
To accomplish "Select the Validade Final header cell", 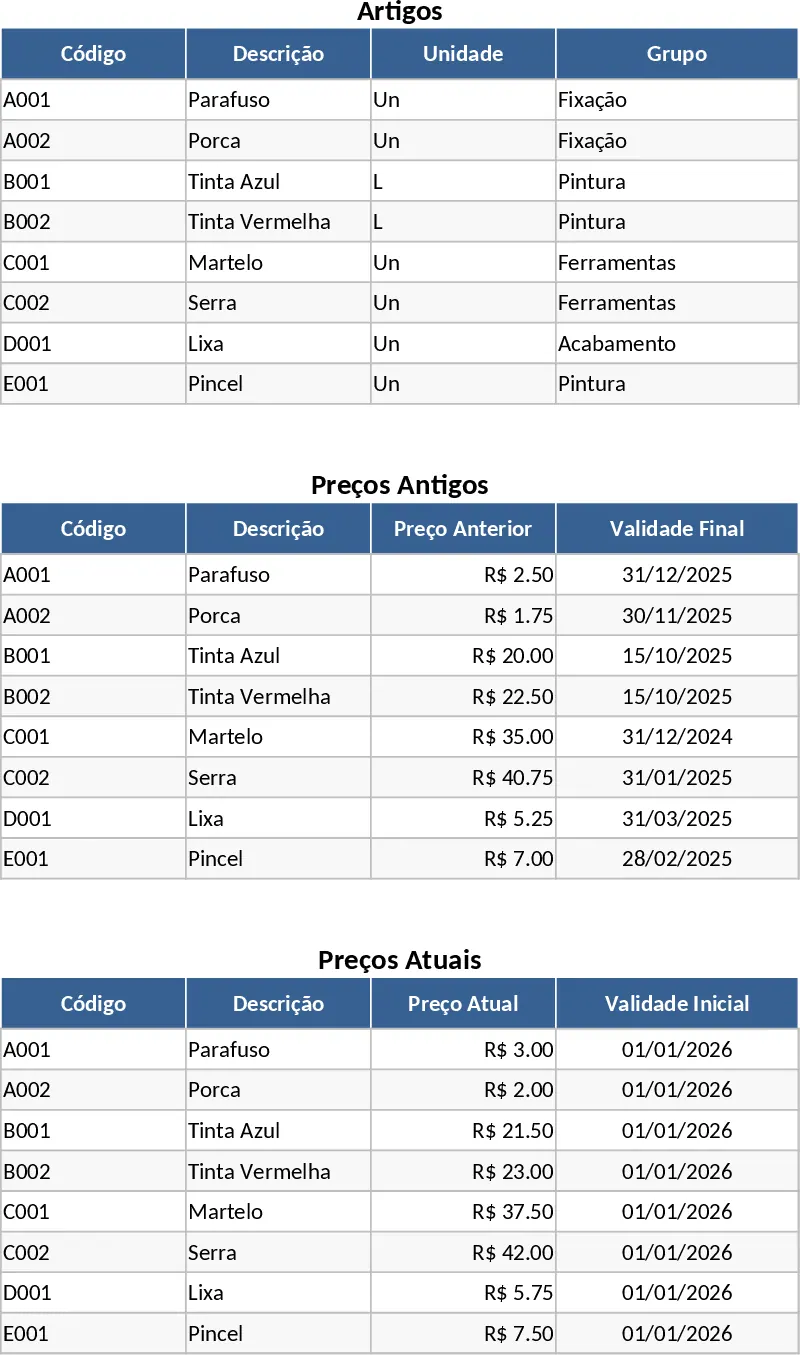I will pyautogui.click(x=676, y=529).
